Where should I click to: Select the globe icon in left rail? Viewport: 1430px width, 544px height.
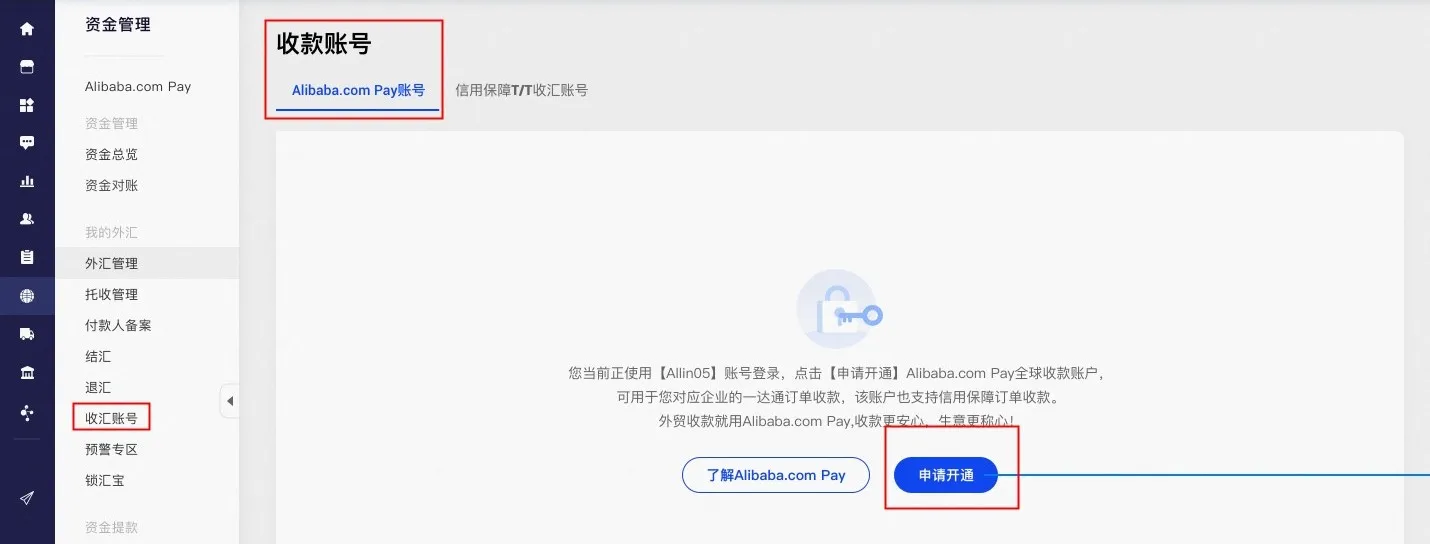pyautogui.click(x=27, y=296)
